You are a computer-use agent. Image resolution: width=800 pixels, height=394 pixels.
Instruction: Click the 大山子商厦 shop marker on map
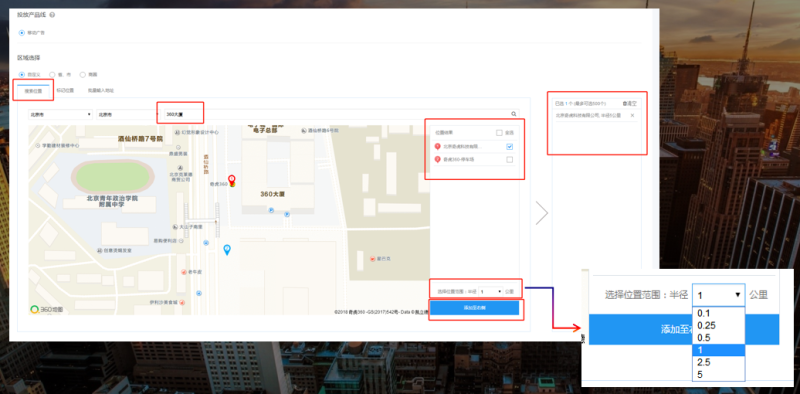(174, 226)
